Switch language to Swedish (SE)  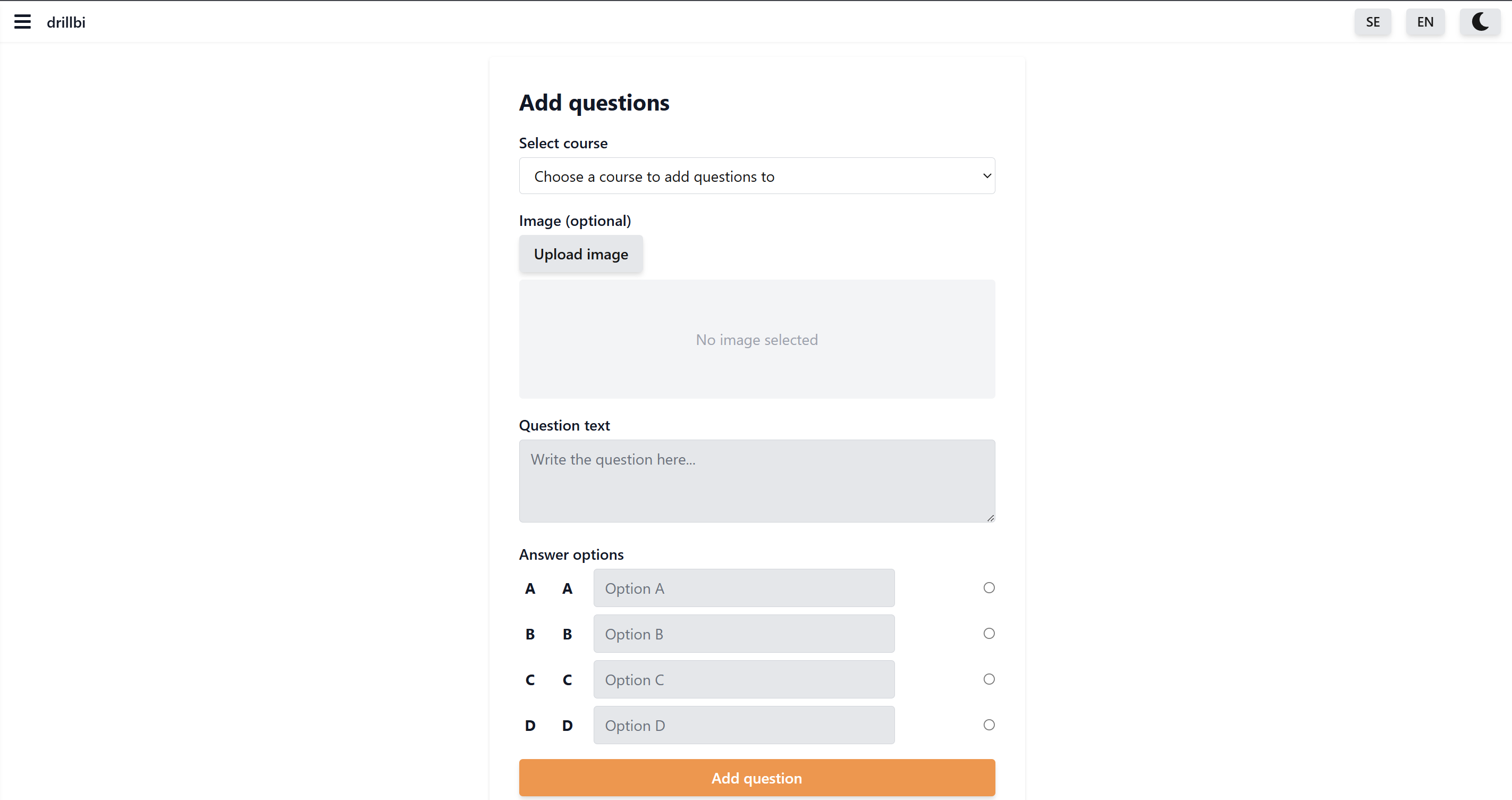1372,22
